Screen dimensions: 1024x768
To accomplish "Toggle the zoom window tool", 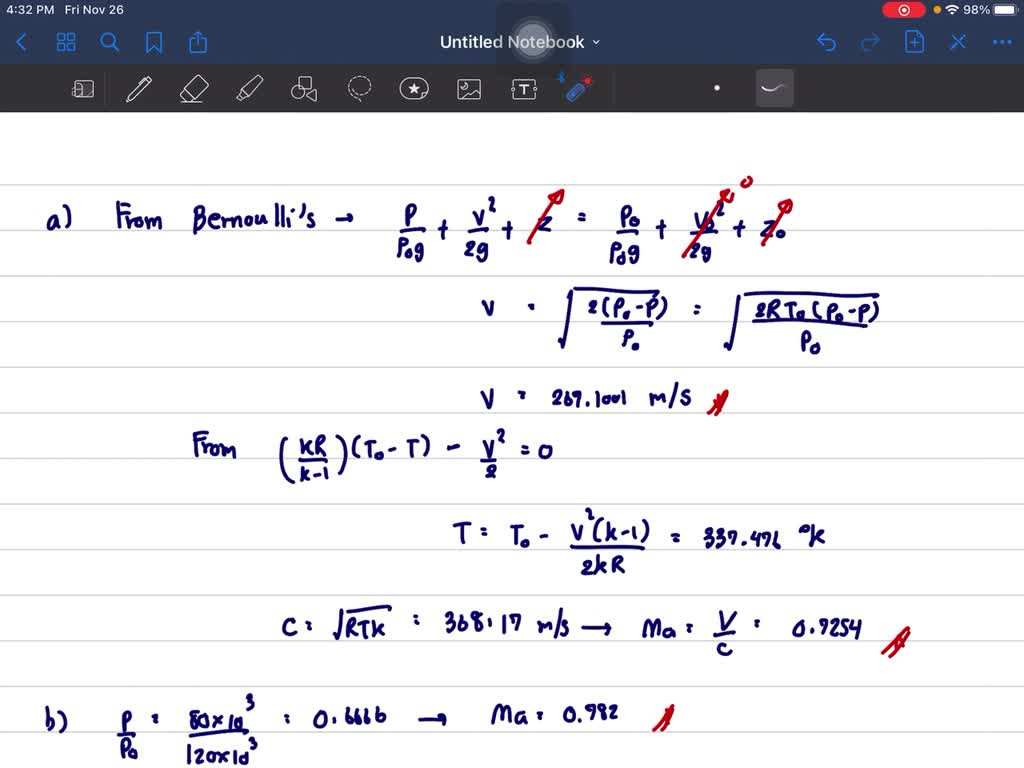I will (x=83, y=89).
